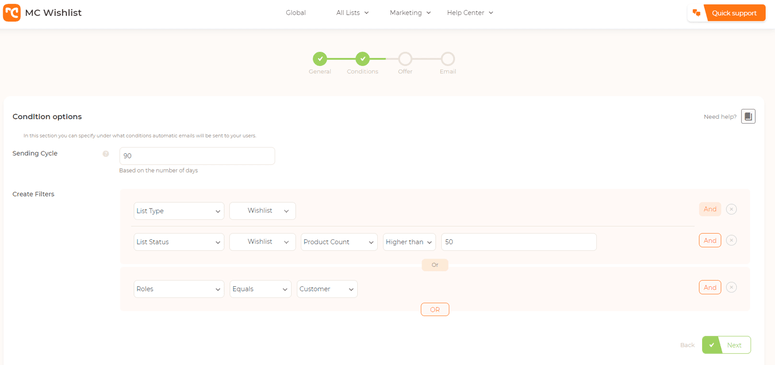Click the Need help? text
This screenshot has width=775, height=365.
(720, 117)
